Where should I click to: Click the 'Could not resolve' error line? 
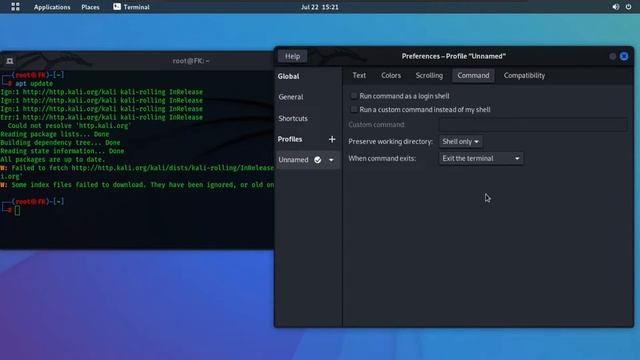(x=69, y=126)
